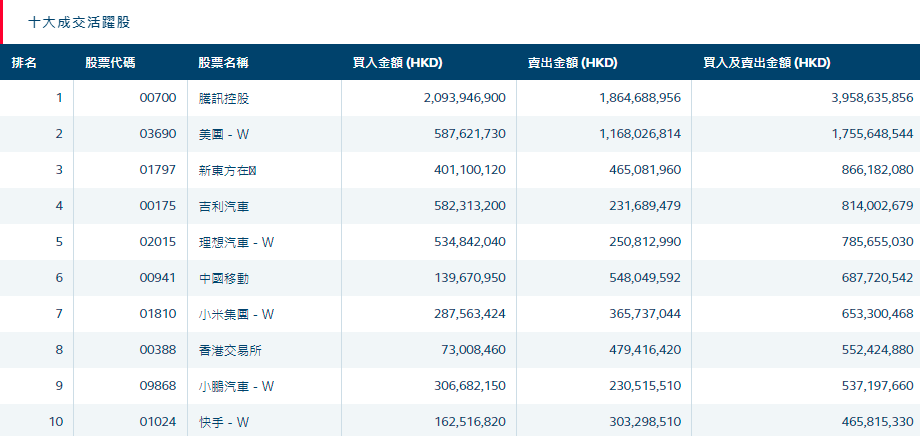The width and height of the screenshot is (920, 436).
Task: Click buy amount 287,563,424
Action: tap(468, 314)
